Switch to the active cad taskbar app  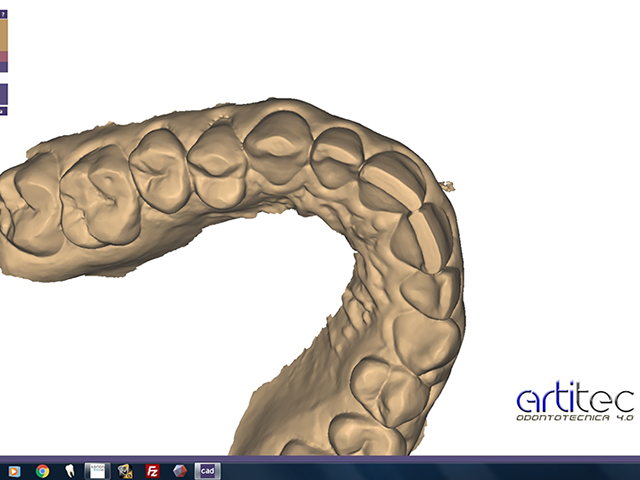click(207, 471)
